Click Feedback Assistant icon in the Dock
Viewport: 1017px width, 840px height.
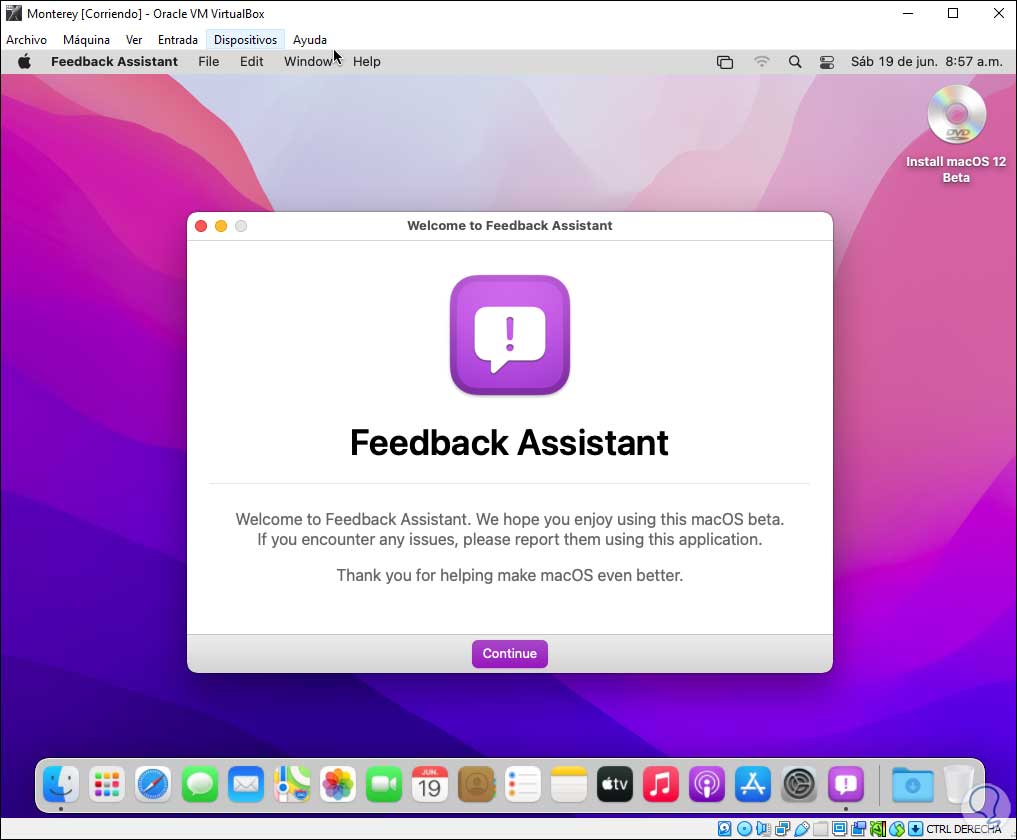(x=846, y=784)
